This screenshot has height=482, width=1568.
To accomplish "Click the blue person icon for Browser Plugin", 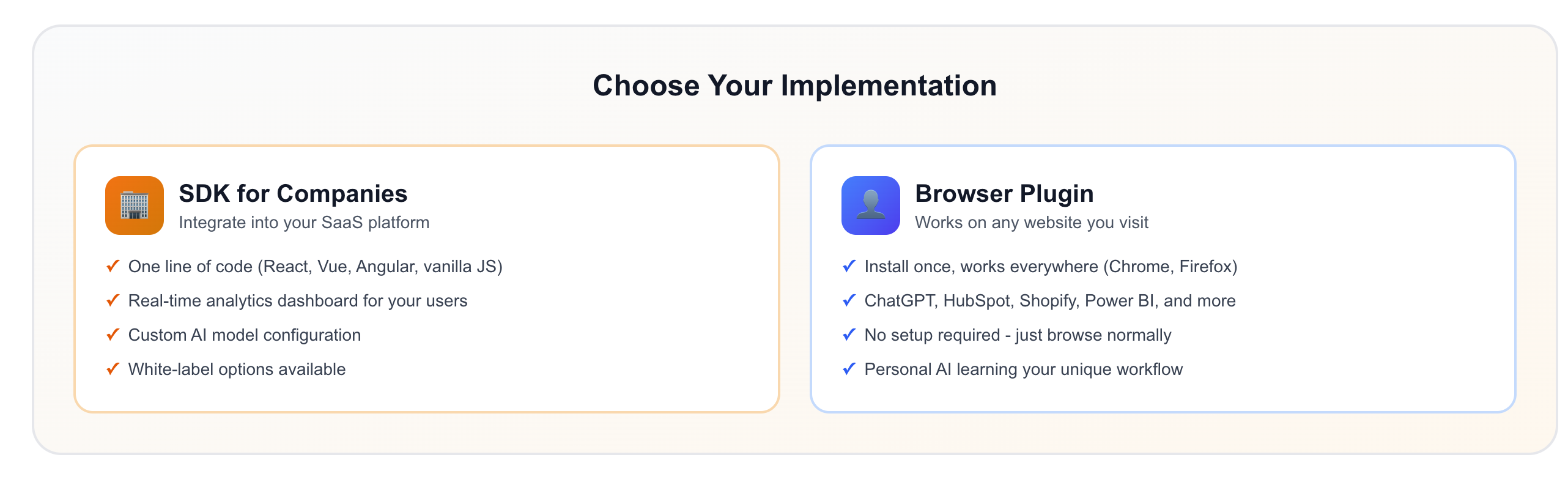I will 871,206.
